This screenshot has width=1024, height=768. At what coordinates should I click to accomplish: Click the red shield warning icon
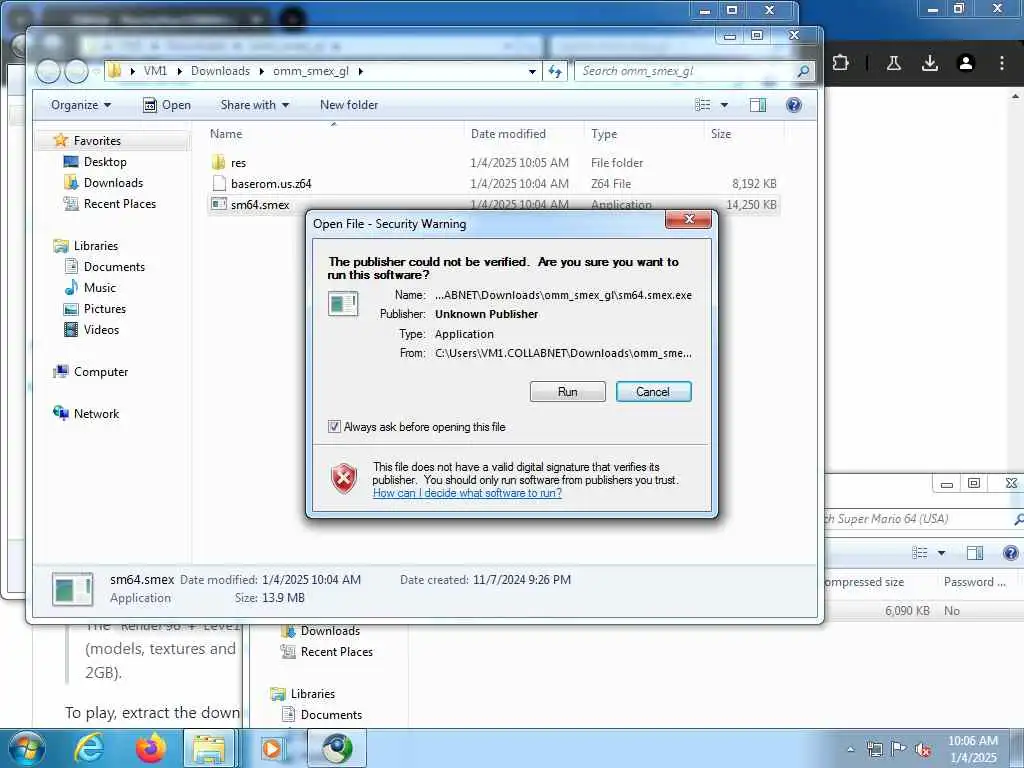click(x=344, y=479)
